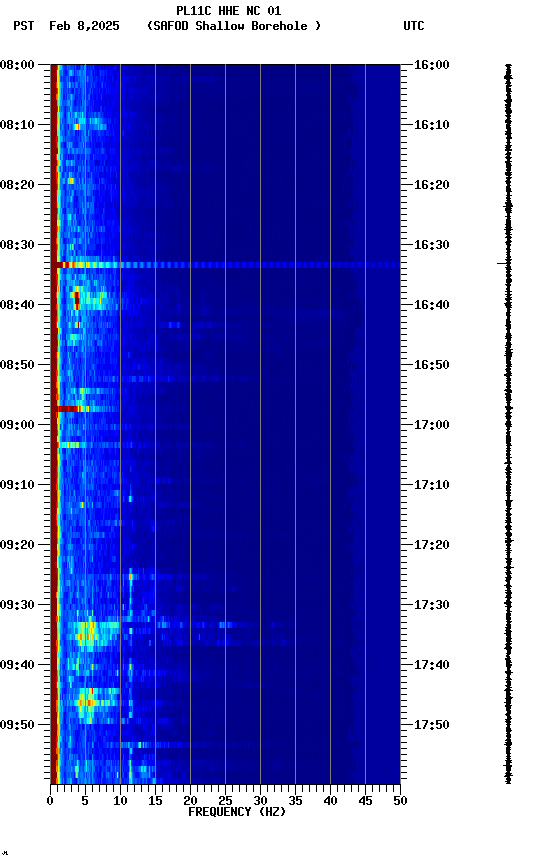Viewport: 552px width, 864px height.
Task: Click the seismogram spike at 16:33 UTC
Action: click(x=504, y=263)
